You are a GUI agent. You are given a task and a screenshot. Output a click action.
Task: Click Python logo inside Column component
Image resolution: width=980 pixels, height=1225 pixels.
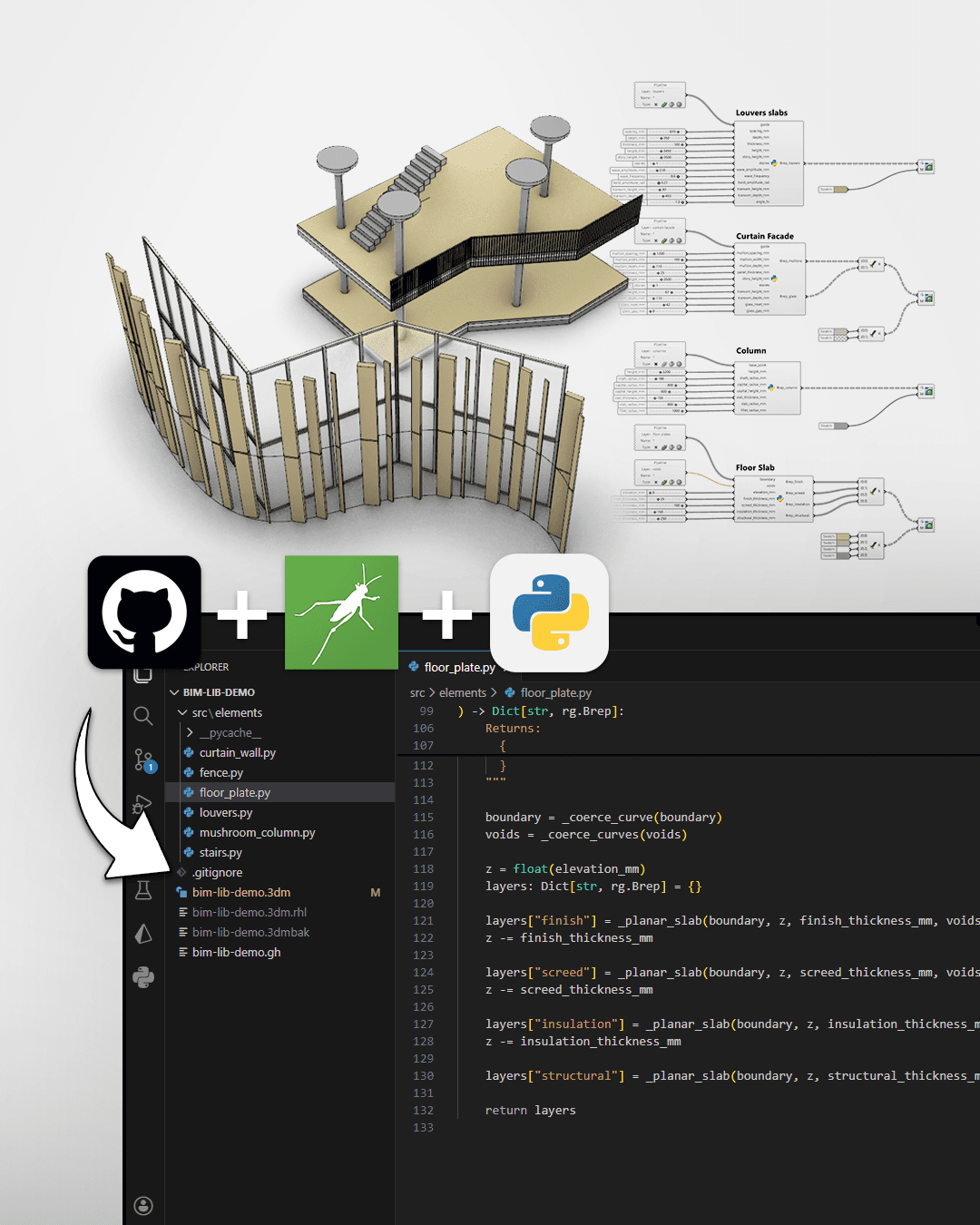(x=771, y=387)
